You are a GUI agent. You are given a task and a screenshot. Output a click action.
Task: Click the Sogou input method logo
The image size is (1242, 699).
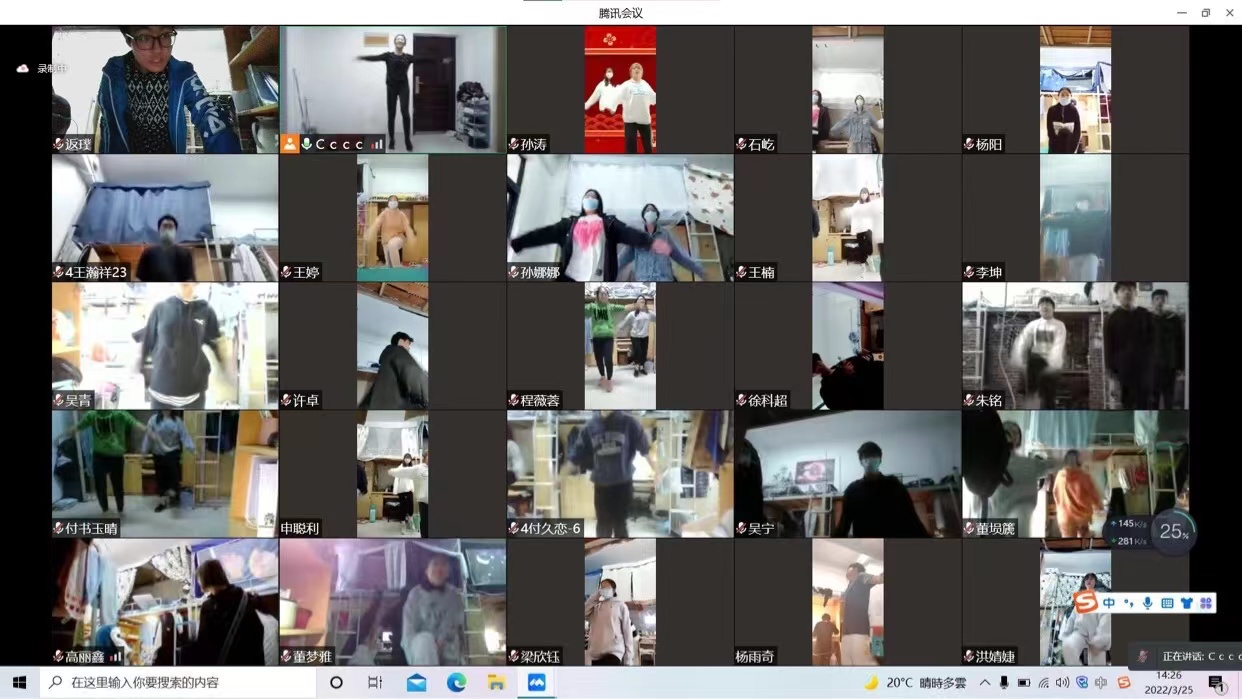click(x=1086, y=602)
